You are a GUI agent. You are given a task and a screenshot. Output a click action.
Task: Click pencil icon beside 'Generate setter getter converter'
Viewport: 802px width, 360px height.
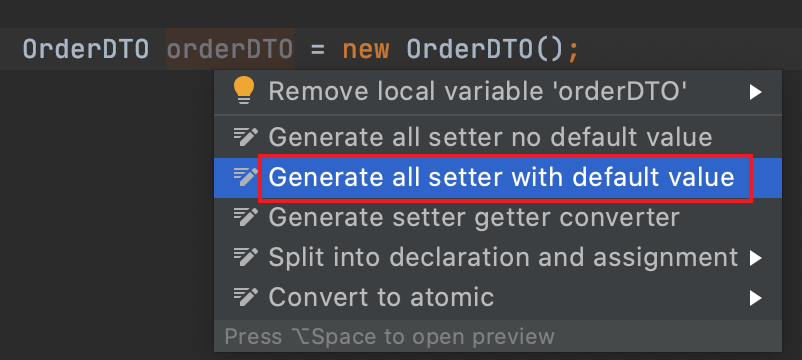246,217
